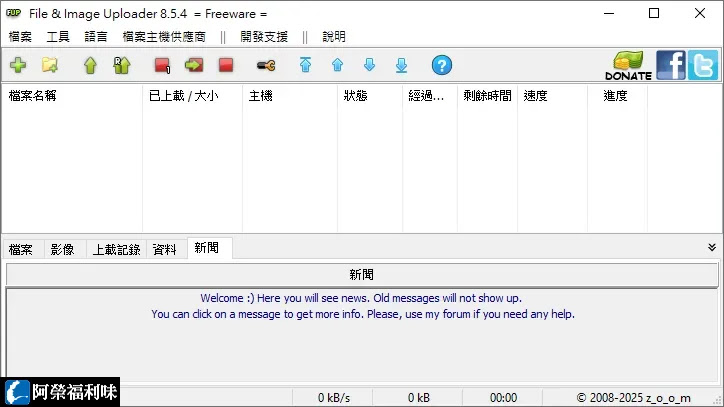Open account settings via key icon
The height and width of the screenshot is (407, 724).
[266, 66]
